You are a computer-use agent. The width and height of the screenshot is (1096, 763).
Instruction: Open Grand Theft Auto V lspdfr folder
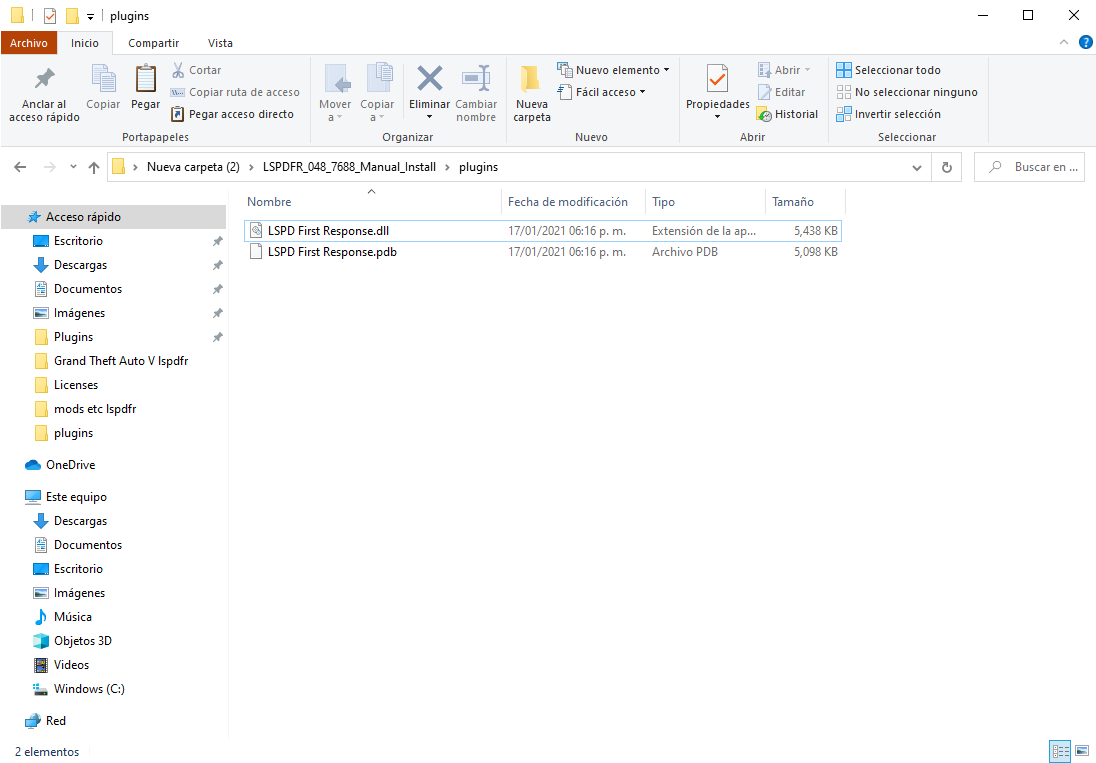point(121,361)
